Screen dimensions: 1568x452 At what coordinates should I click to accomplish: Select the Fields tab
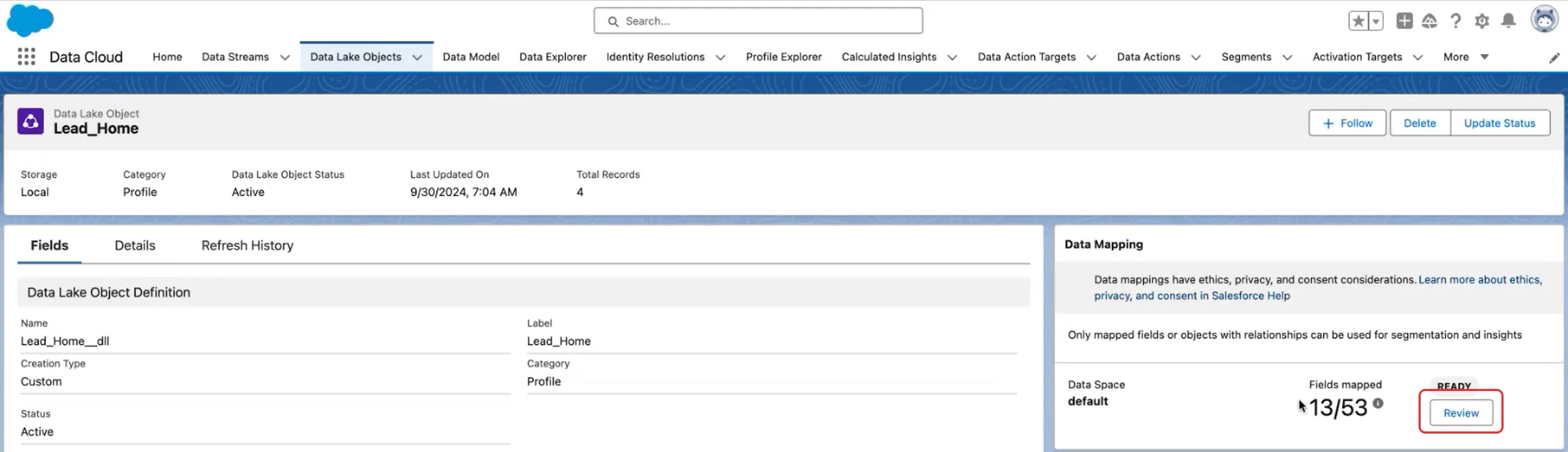pos(50,245)
